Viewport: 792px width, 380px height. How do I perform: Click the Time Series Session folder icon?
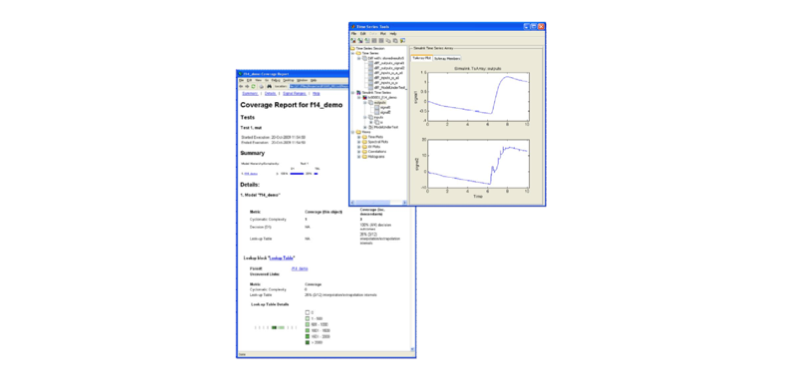point(353,49)
